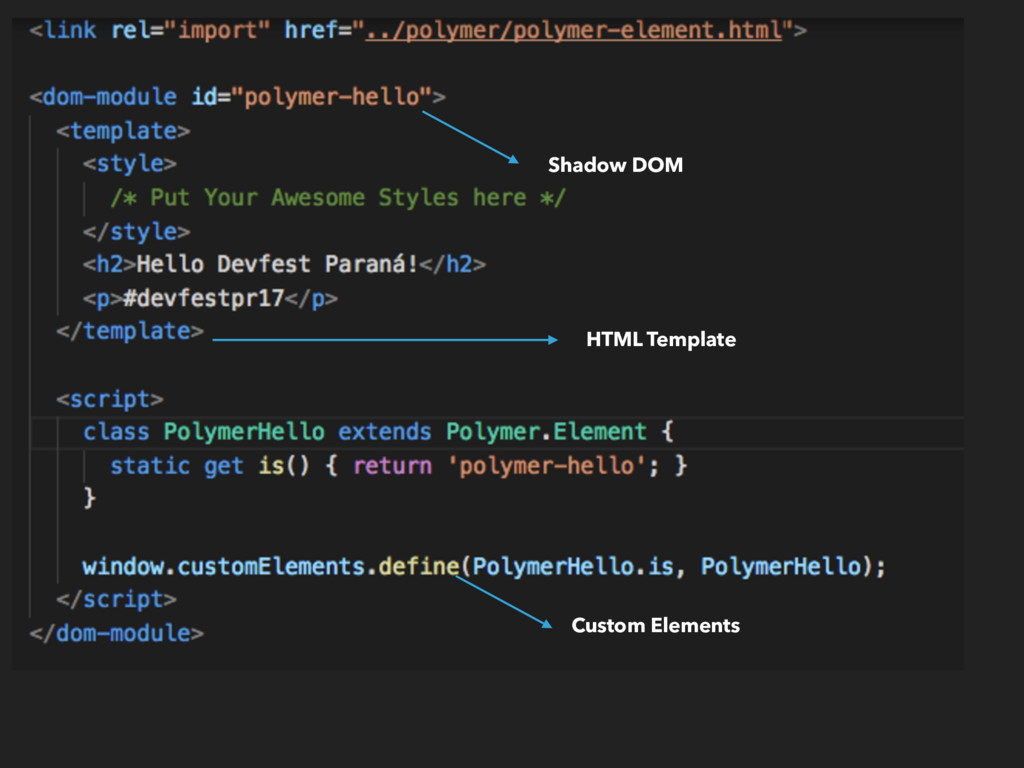Click the 'static' keyword
The height and width of the screenshot is (768, 1024).
[x=150, y=466]
